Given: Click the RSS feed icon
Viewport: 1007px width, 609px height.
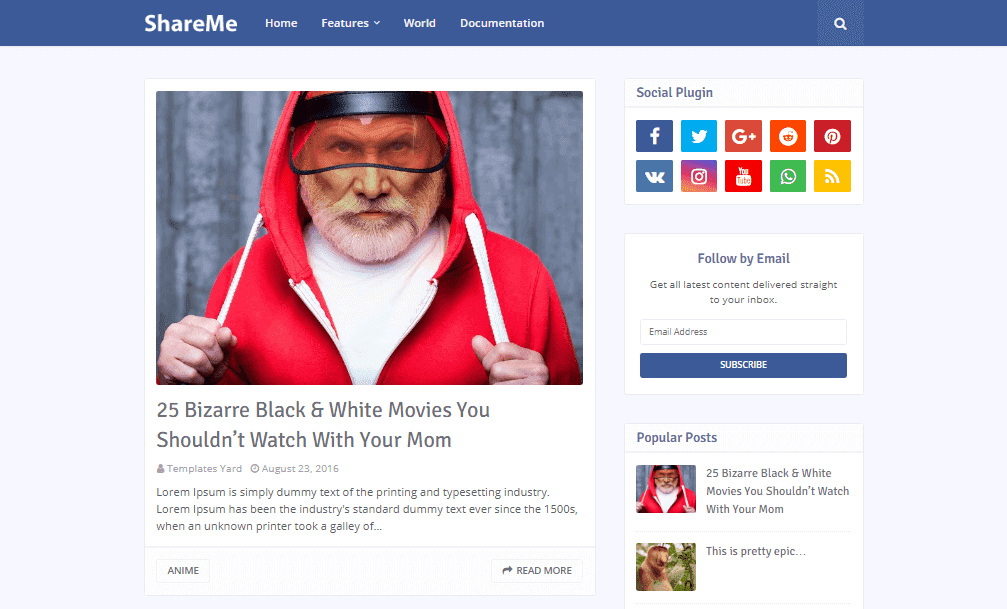Looking at the screenshot, I should 832,175.
